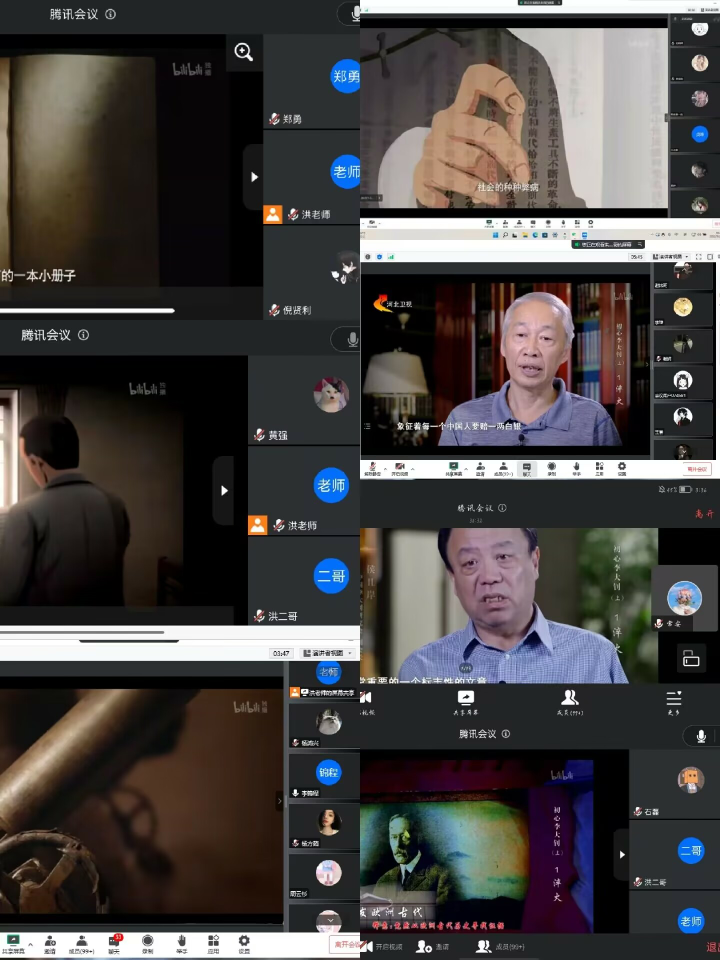Click 解除静音 to unmute the microphone

coord(373,468)
